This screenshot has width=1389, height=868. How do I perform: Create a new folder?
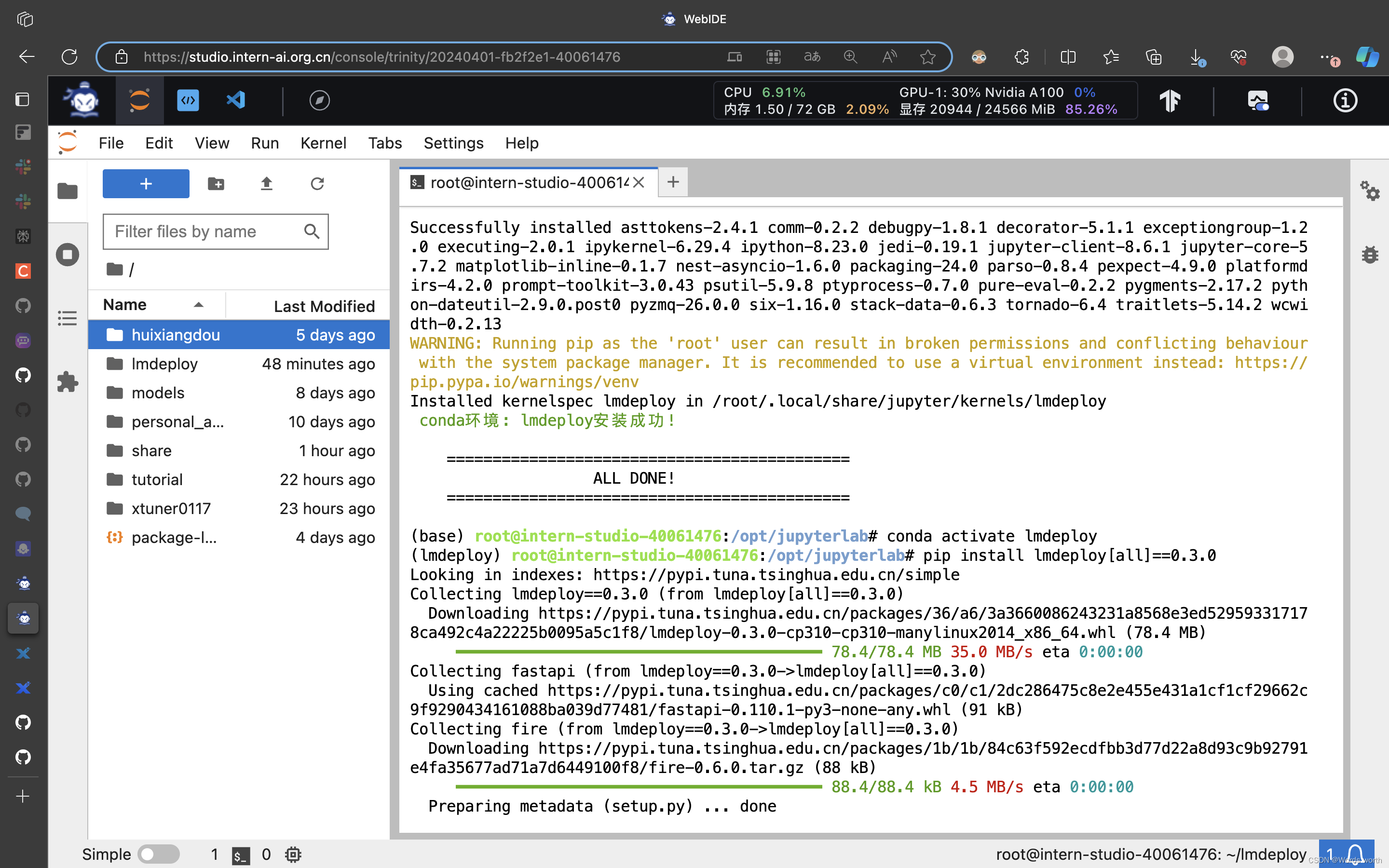click(216, 184)
